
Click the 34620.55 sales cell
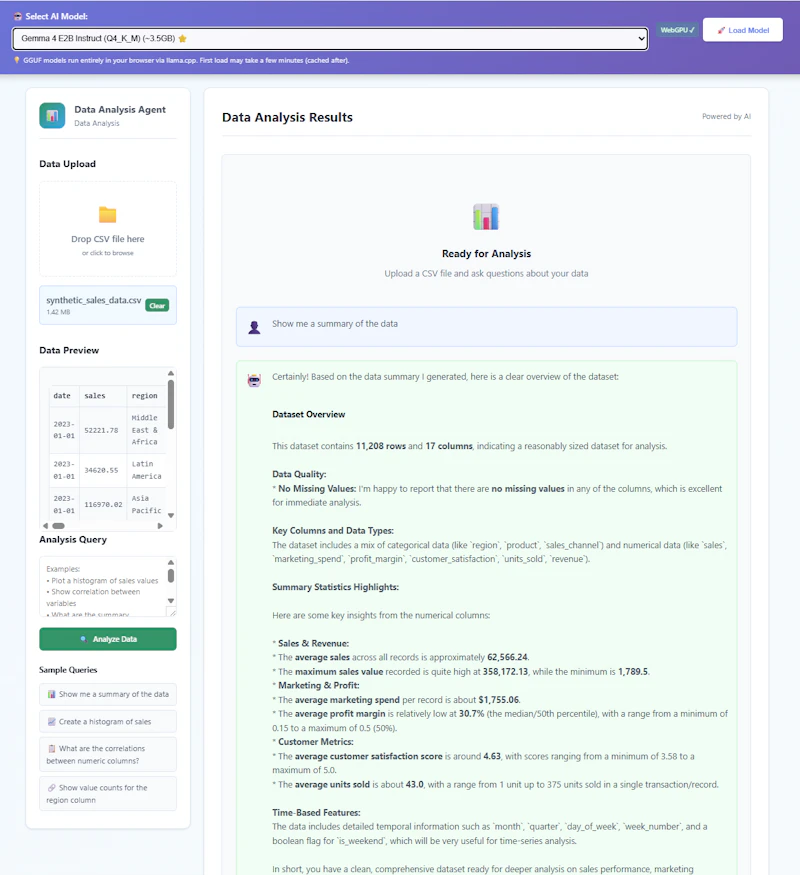coord(102,470)
